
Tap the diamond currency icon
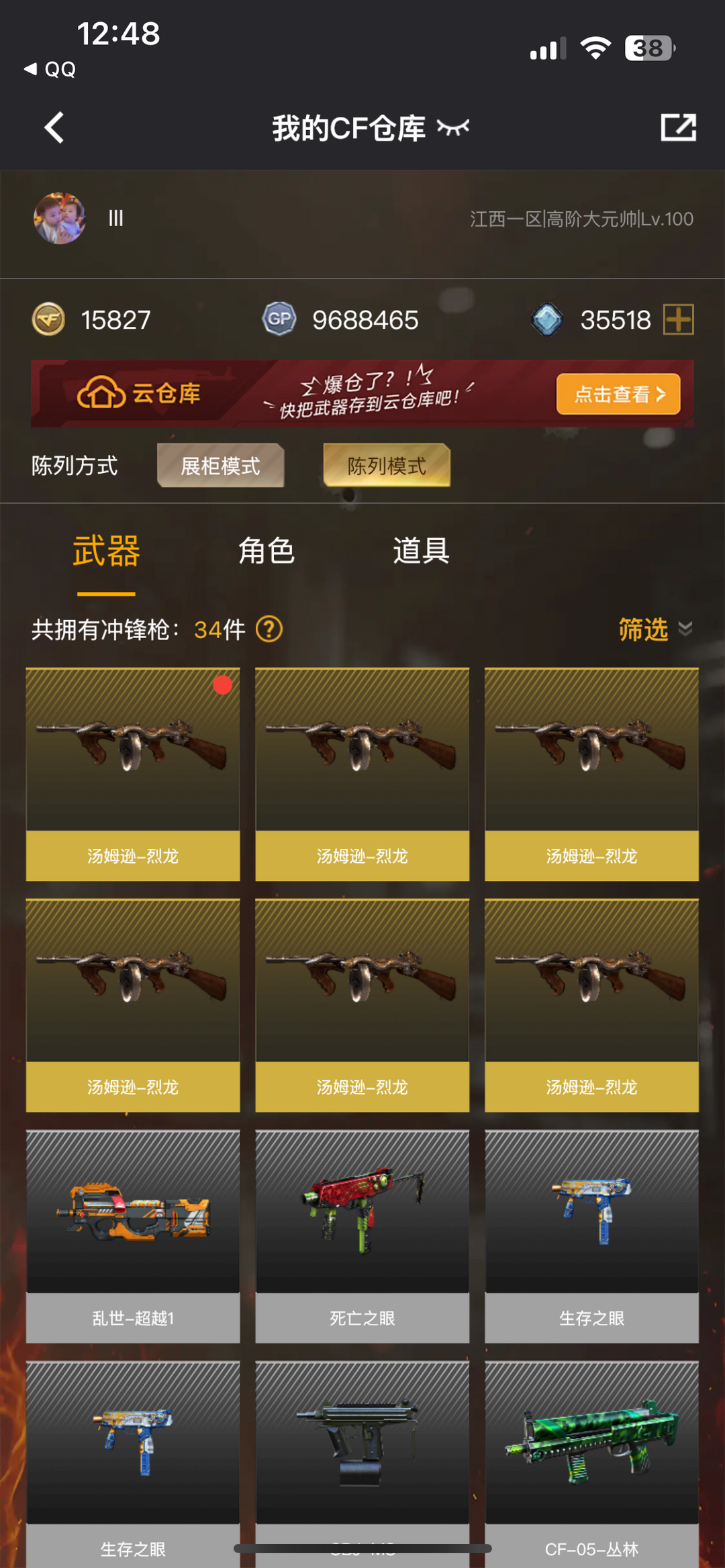tap(547, 319)
